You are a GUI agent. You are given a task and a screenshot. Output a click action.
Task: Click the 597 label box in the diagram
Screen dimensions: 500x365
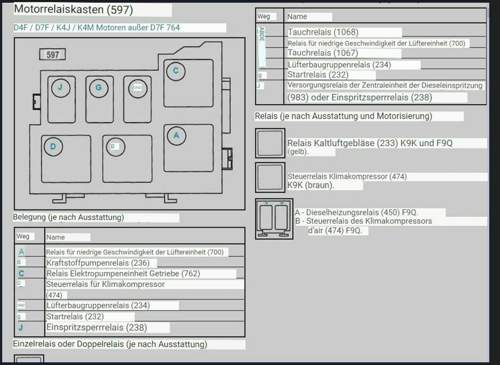pyautogui.click(x=53, y=55)
